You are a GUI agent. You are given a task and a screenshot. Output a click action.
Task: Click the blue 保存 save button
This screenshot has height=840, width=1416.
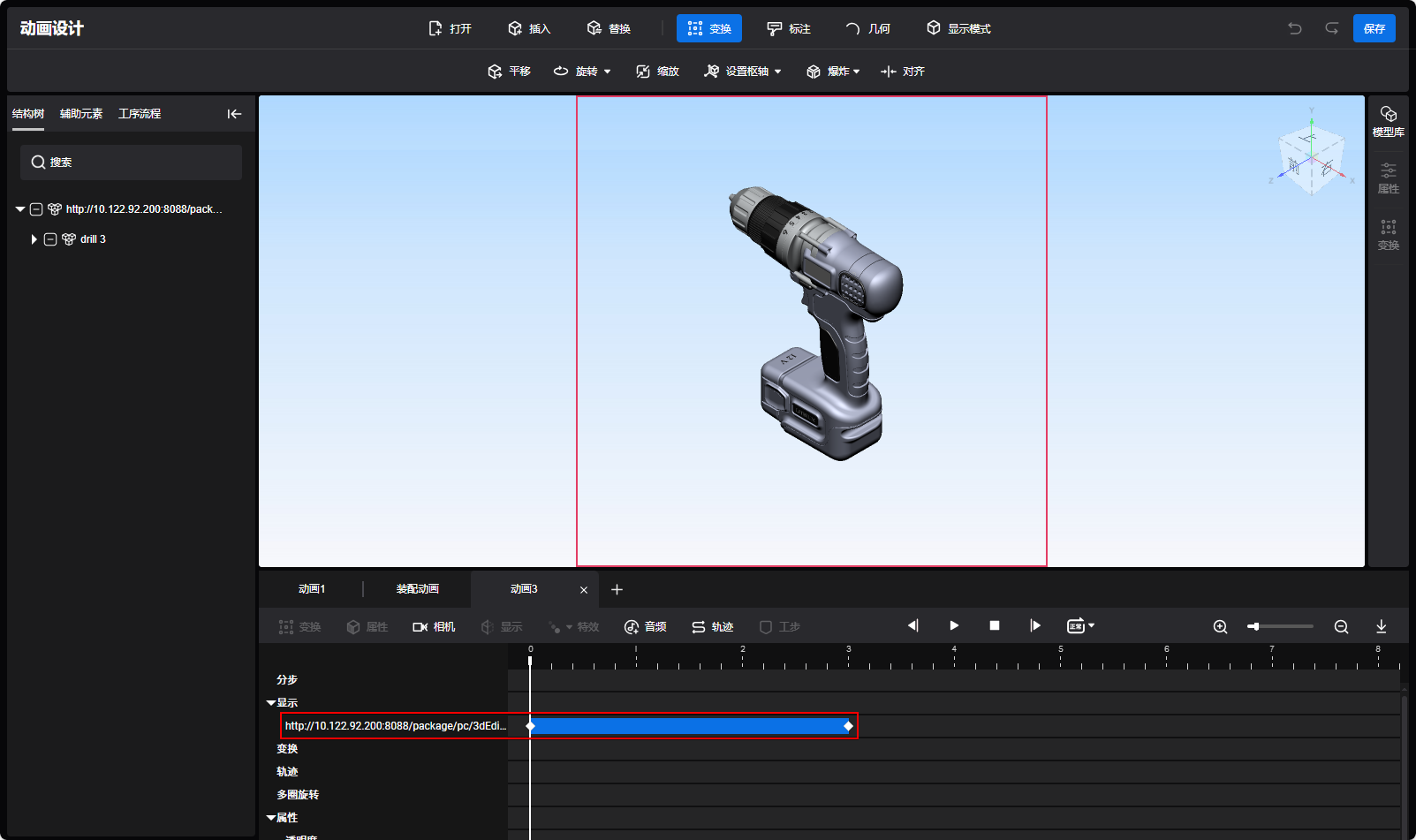(x=1374, y=28)
